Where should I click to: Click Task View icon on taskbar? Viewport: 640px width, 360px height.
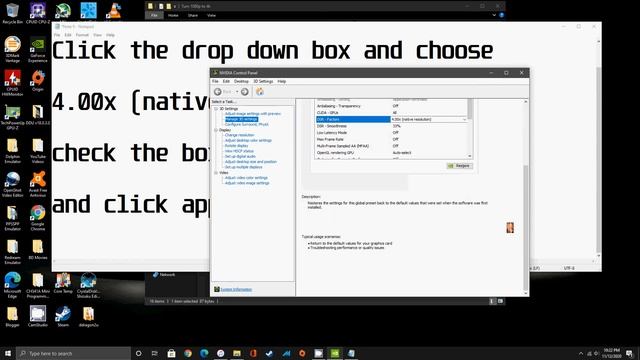point(155,353)
